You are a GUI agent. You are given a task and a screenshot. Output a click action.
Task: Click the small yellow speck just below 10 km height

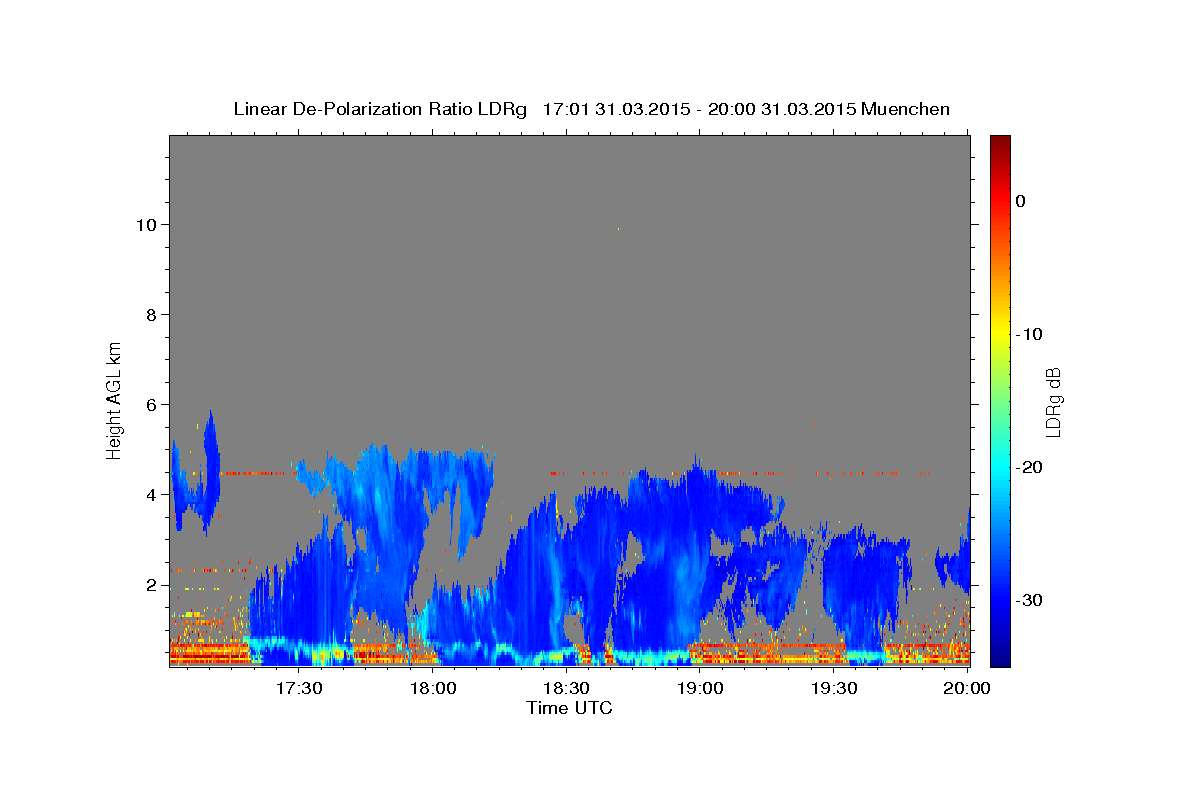point(618,229)
